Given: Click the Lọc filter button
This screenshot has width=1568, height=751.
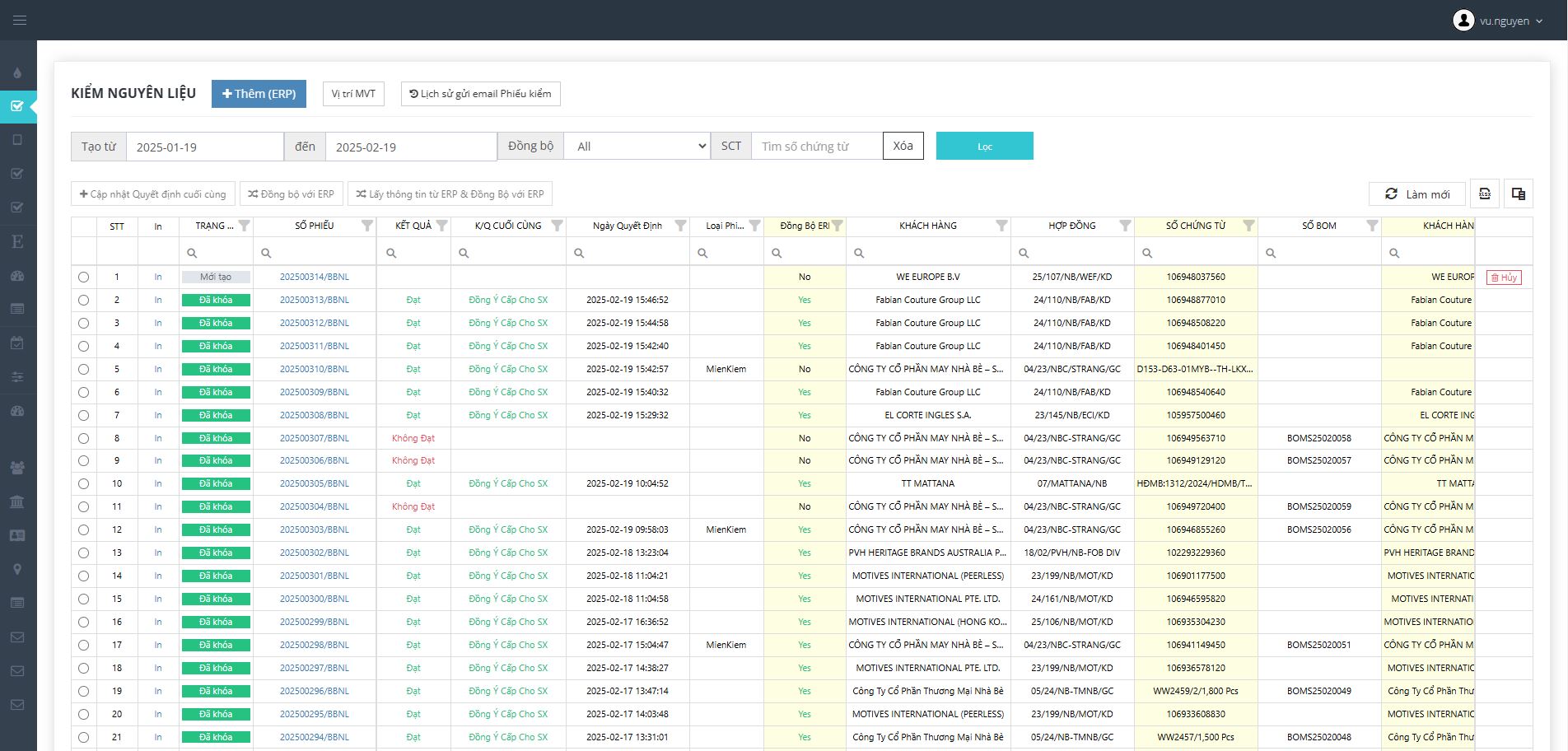Looking at the screenshot, I should (x=985, y=146).
